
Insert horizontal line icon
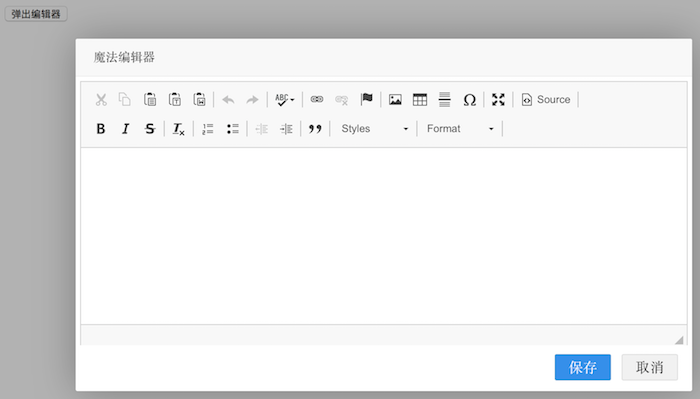(445, 100)
